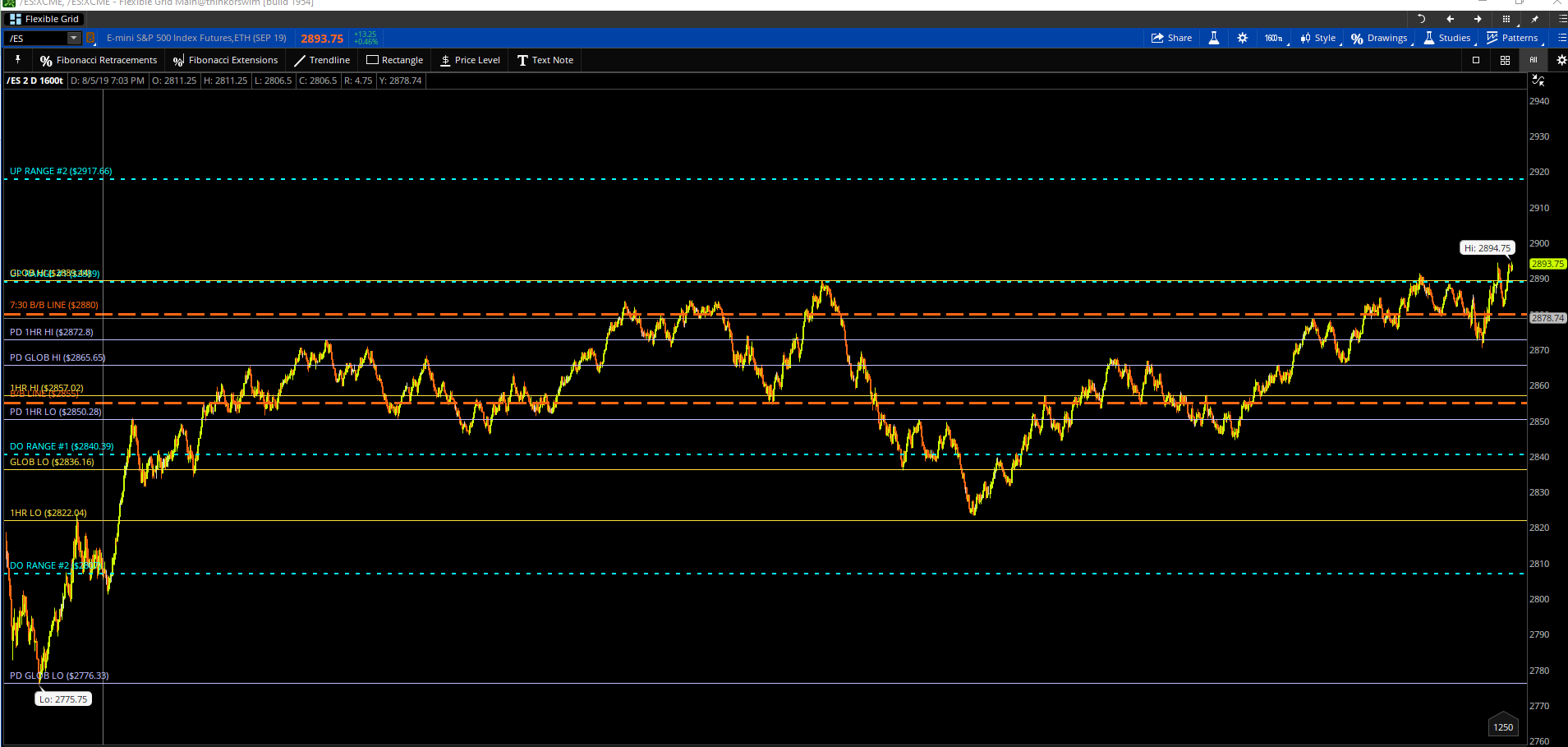Click the 2878.74 cursor price axis tag
Viewport: 1568px width, 747px height.
[x=1547, y=318]
